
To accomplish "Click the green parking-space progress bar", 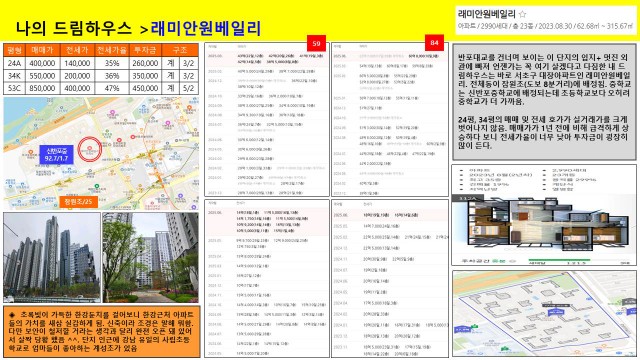I will (559, 260).
